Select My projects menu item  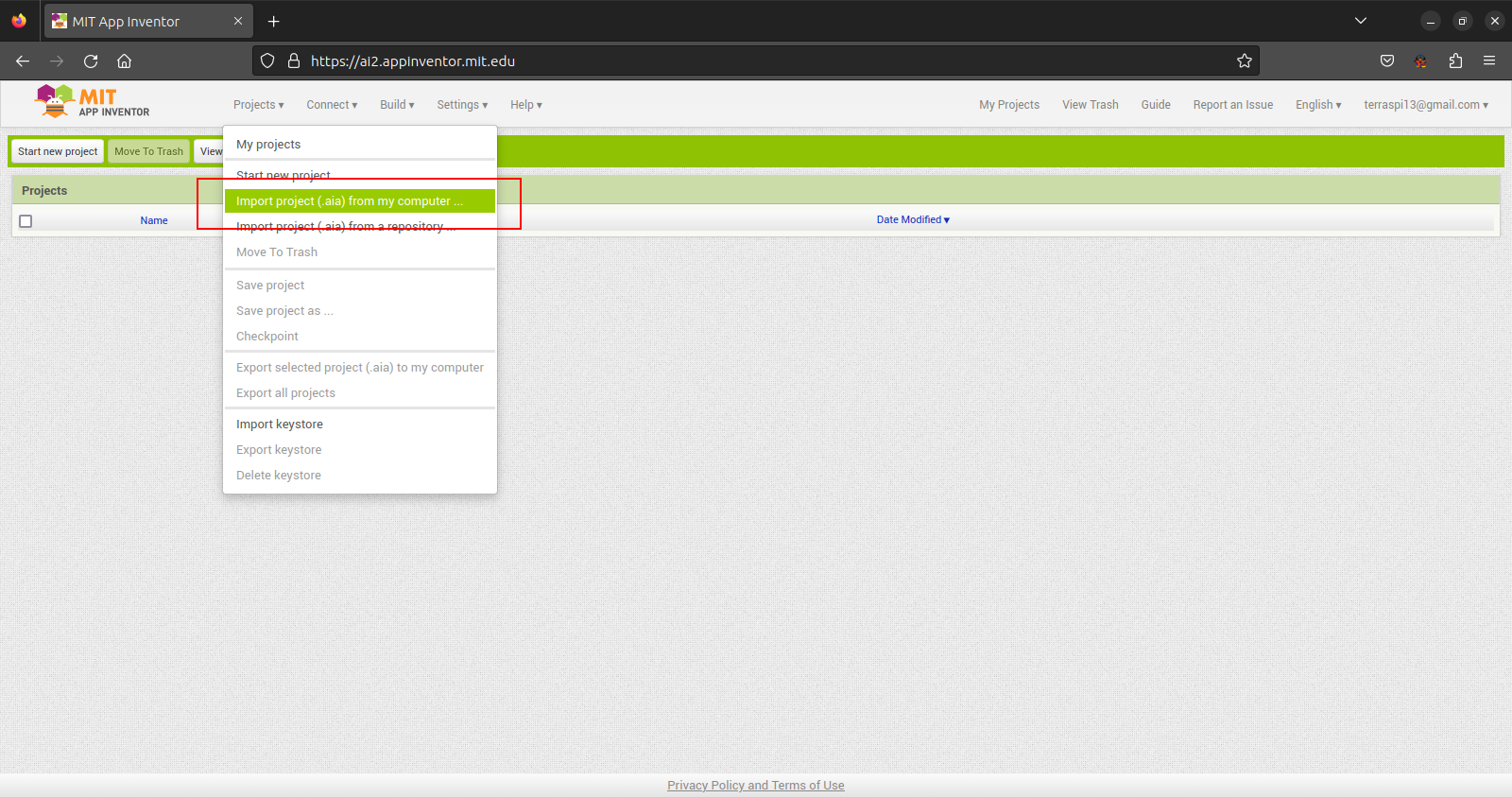(360, 145)
